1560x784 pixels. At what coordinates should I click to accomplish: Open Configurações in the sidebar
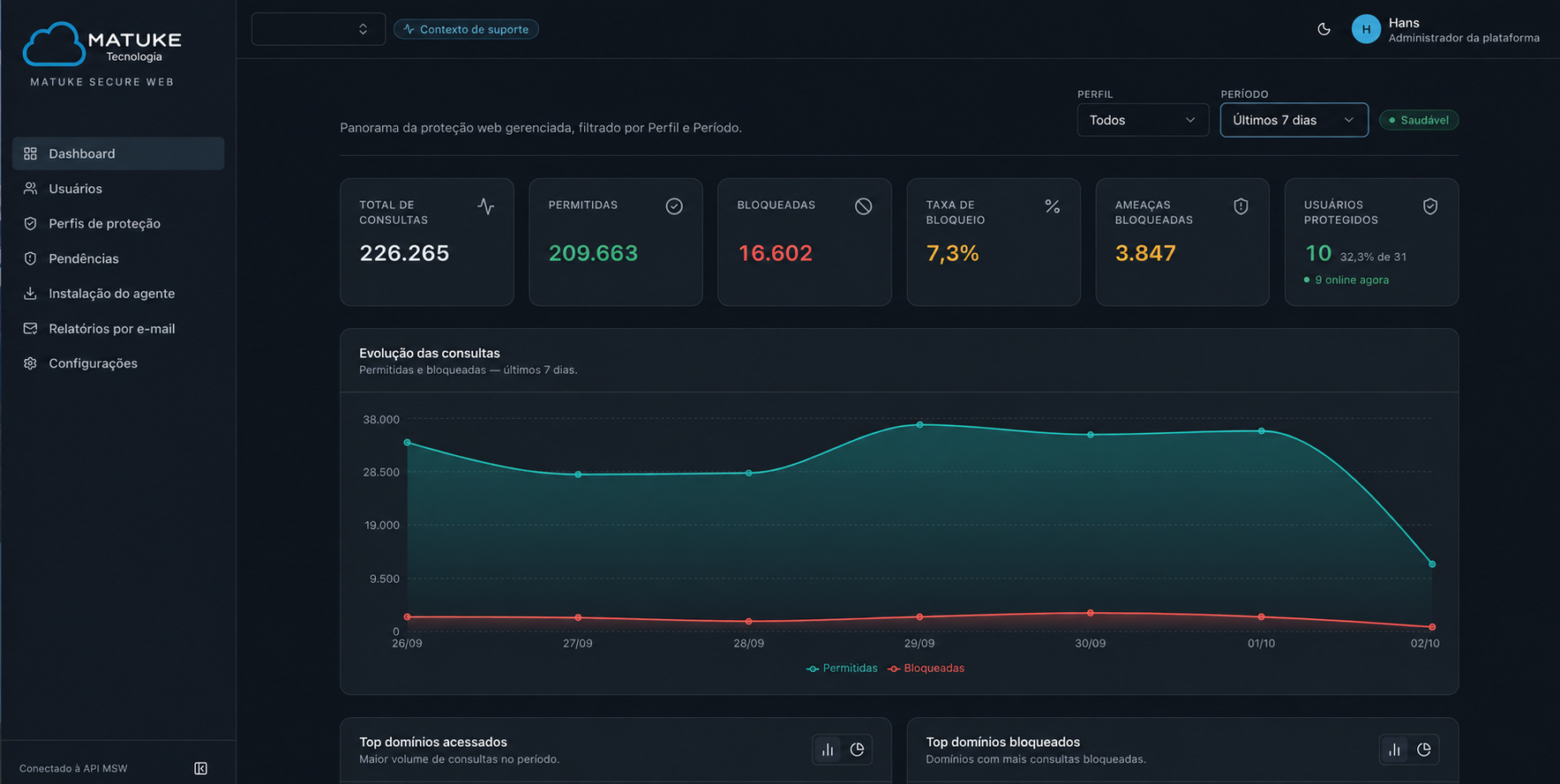(118, 363)
